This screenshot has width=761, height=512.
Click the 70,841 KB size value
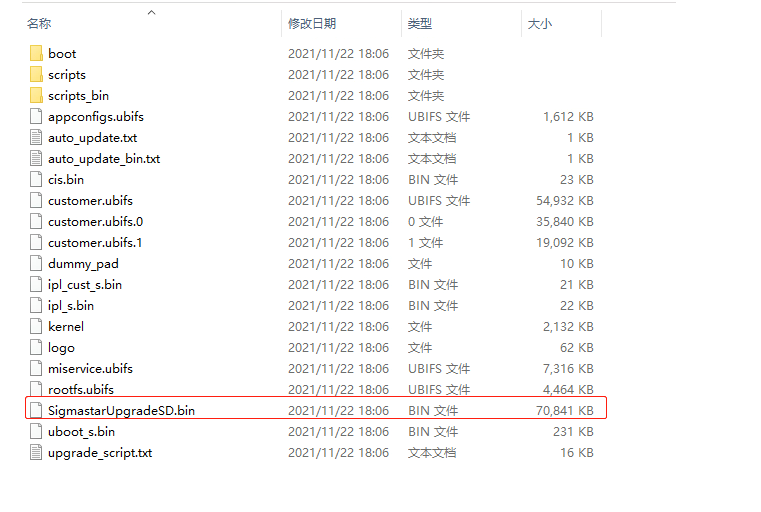(564, 411)
